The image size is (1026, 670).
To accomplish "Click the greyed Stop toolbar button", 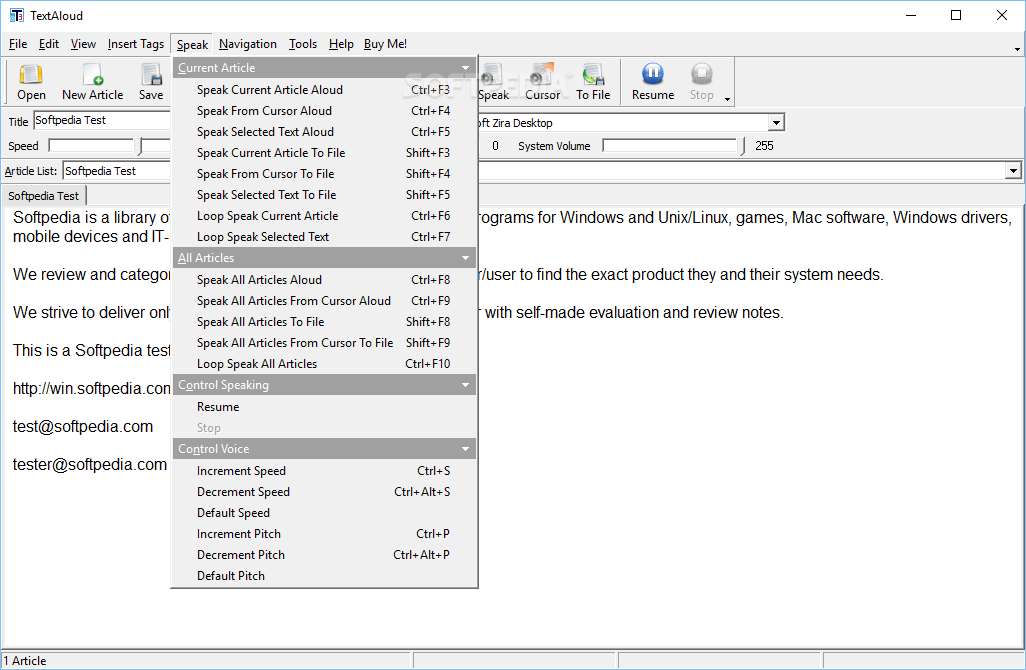I will point(701,82).
